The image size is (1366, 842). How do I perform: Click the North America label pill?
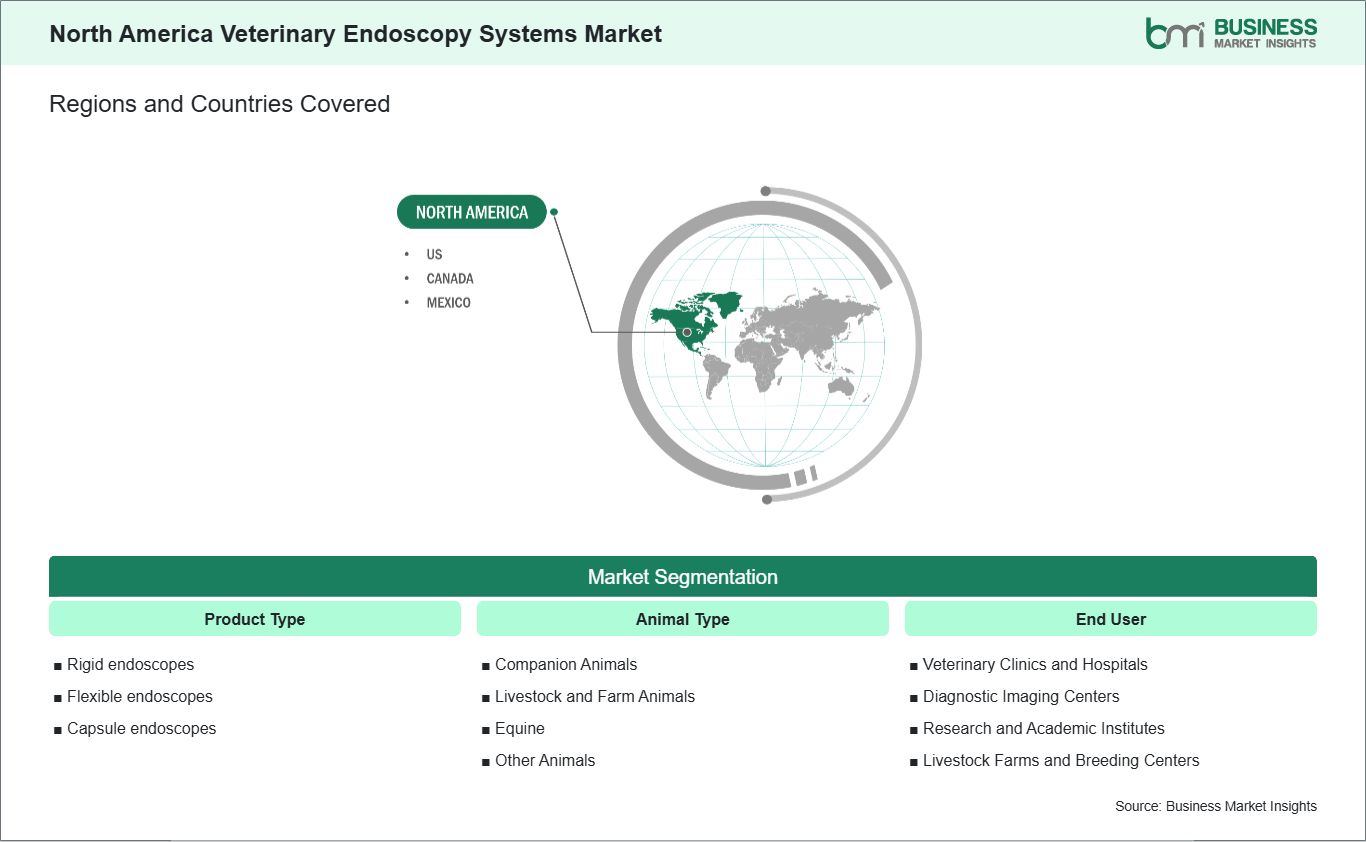click(x=472, y=212)
